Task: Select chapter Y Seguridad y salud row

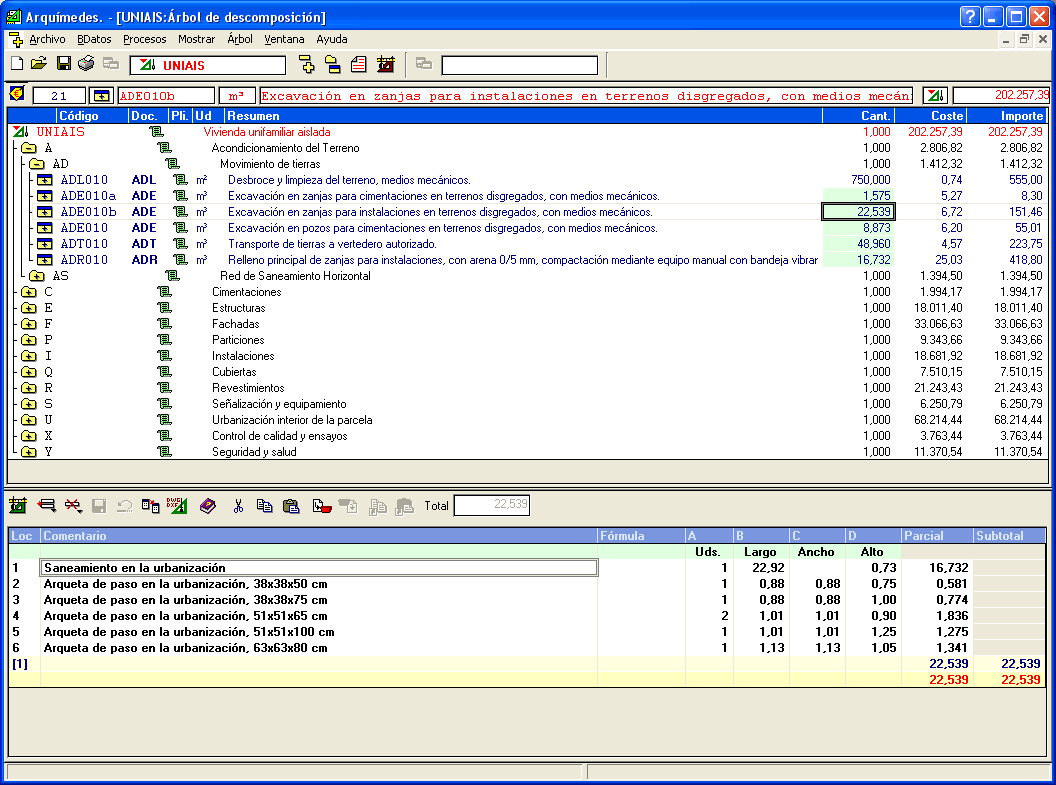Action: tap(528, 452)
